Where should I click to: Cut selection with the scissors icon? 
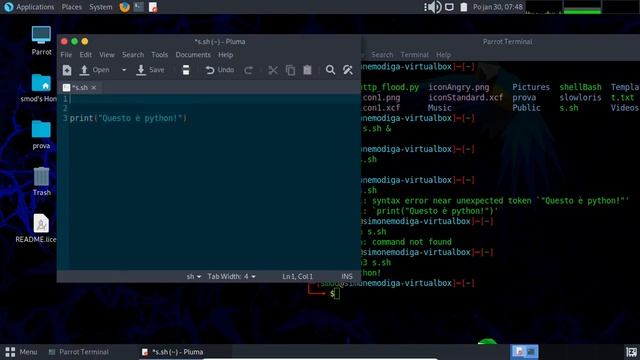tap(273, 70)
